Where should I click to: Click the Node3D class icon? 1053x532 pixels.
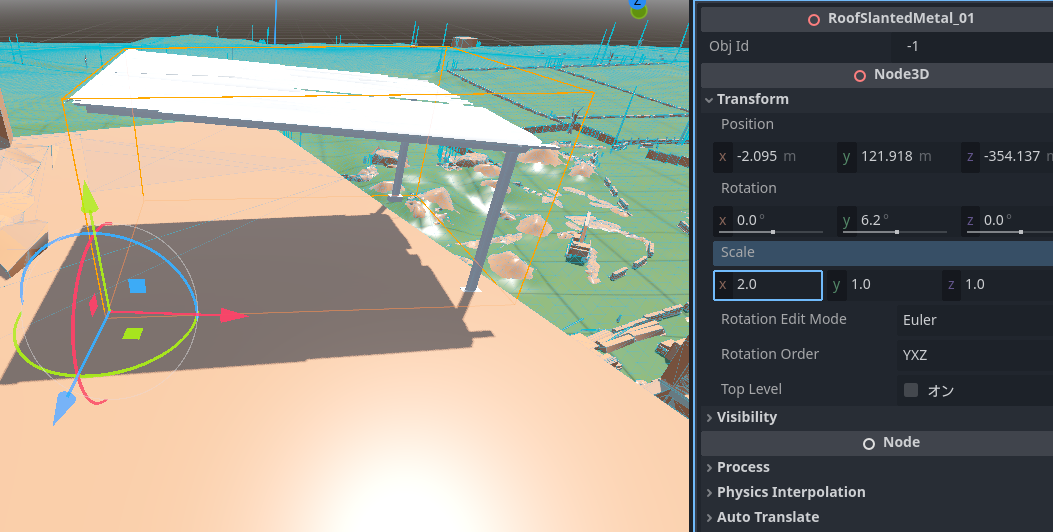tap(860, 75)
